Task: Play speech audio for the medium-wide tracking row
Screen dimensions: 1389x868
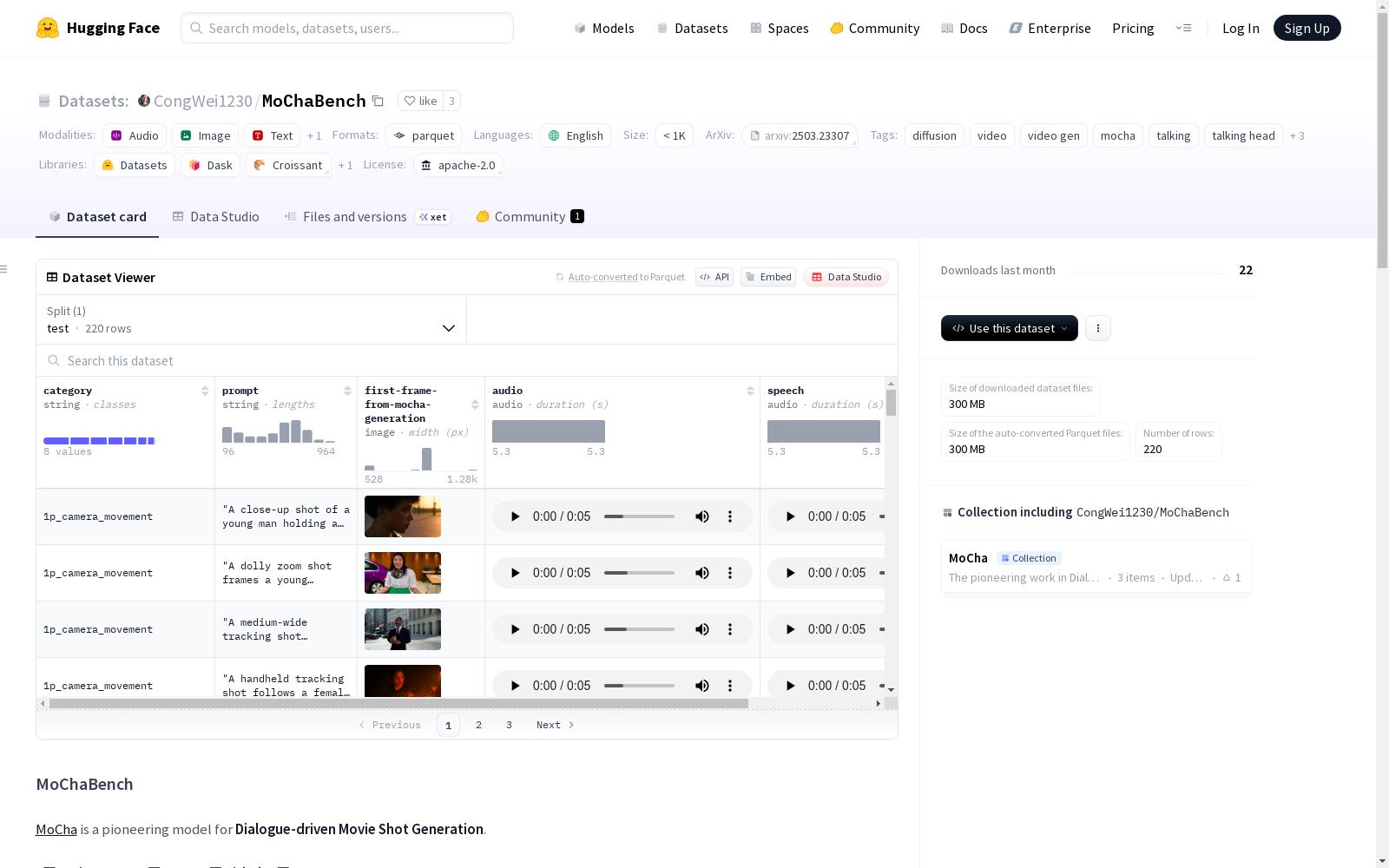Action: click(x=790, y=629)
